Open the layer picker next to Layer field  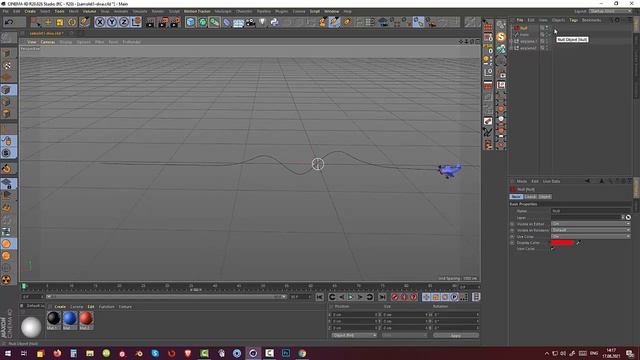(x=628, y=217)
